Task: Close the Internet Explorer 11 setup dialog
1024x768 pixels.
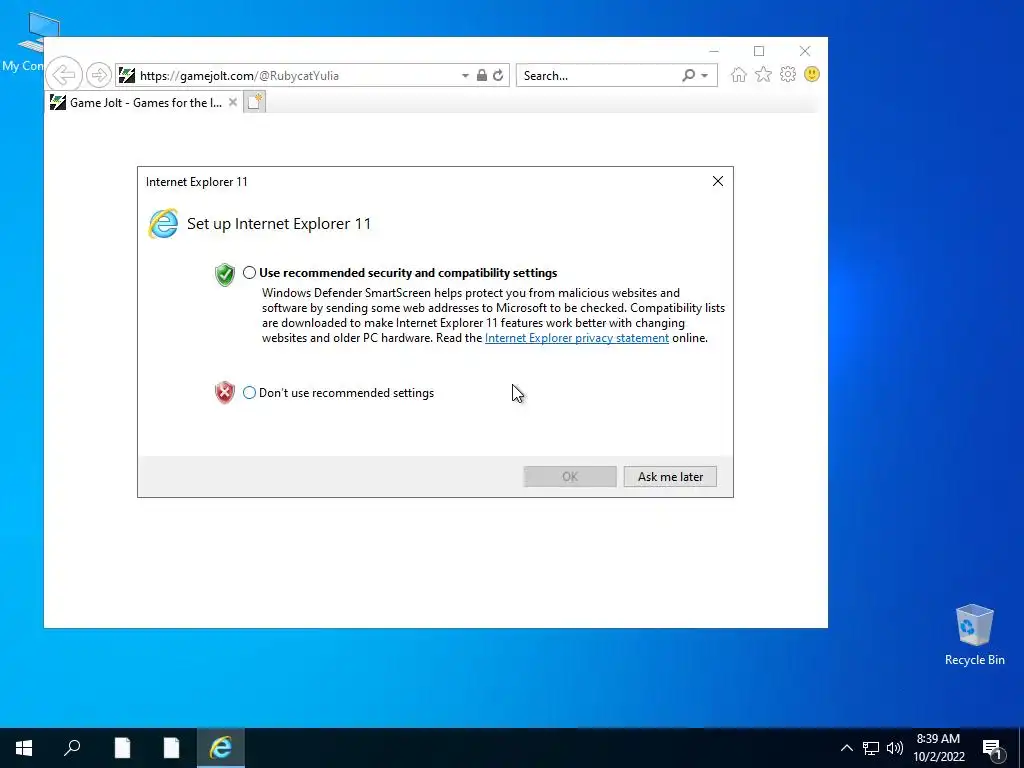Action: (718, 181)
